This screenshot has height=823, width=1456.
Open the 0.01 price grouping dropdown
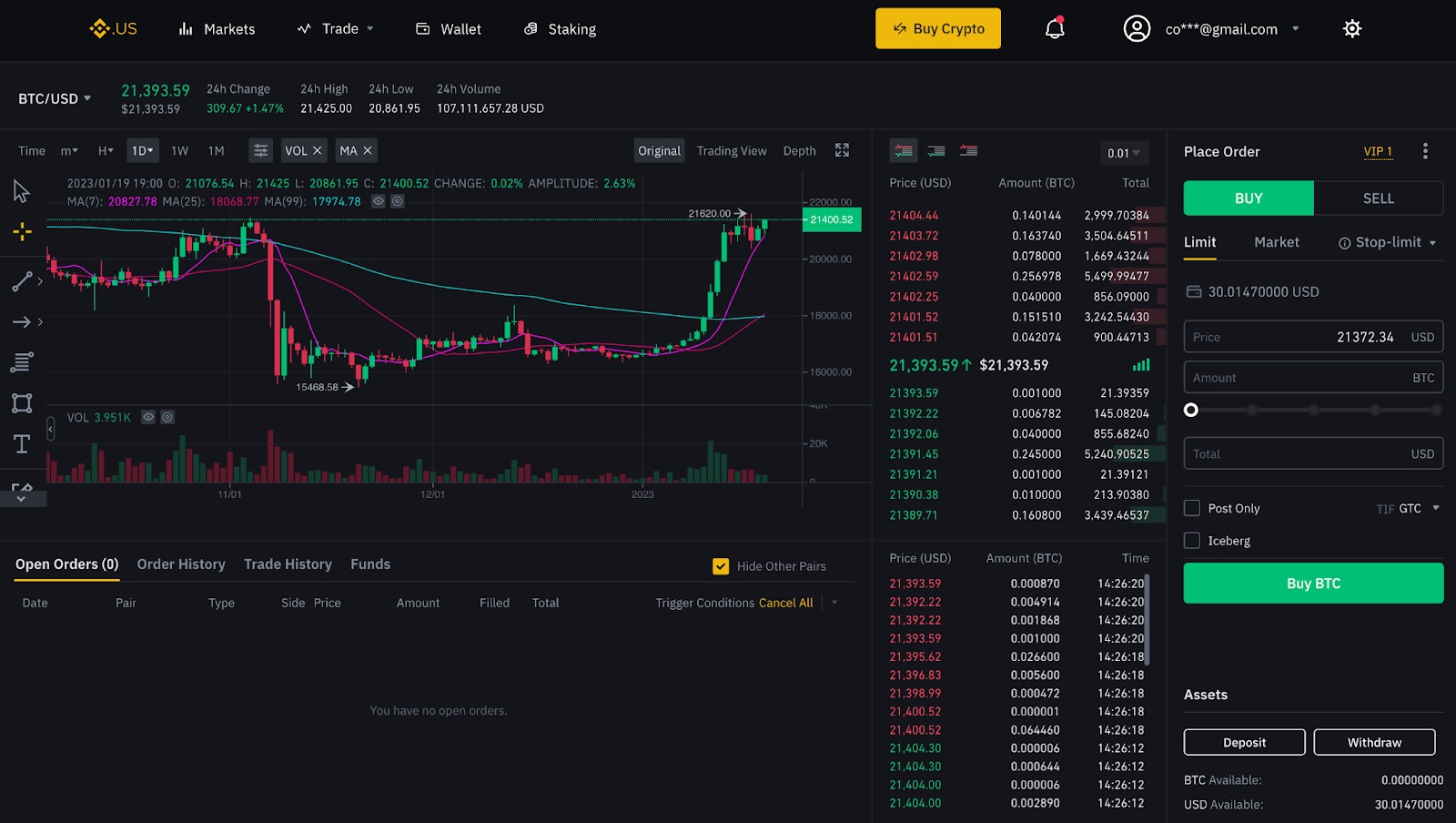tap(1123, 153)
